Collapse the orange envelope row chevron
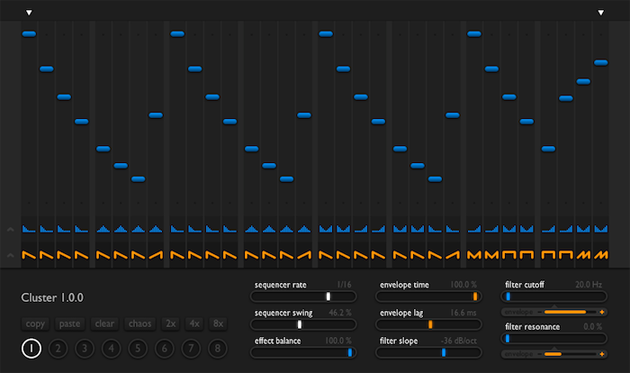The height and width of the screenshot is (373, 630). click(10, 255)
